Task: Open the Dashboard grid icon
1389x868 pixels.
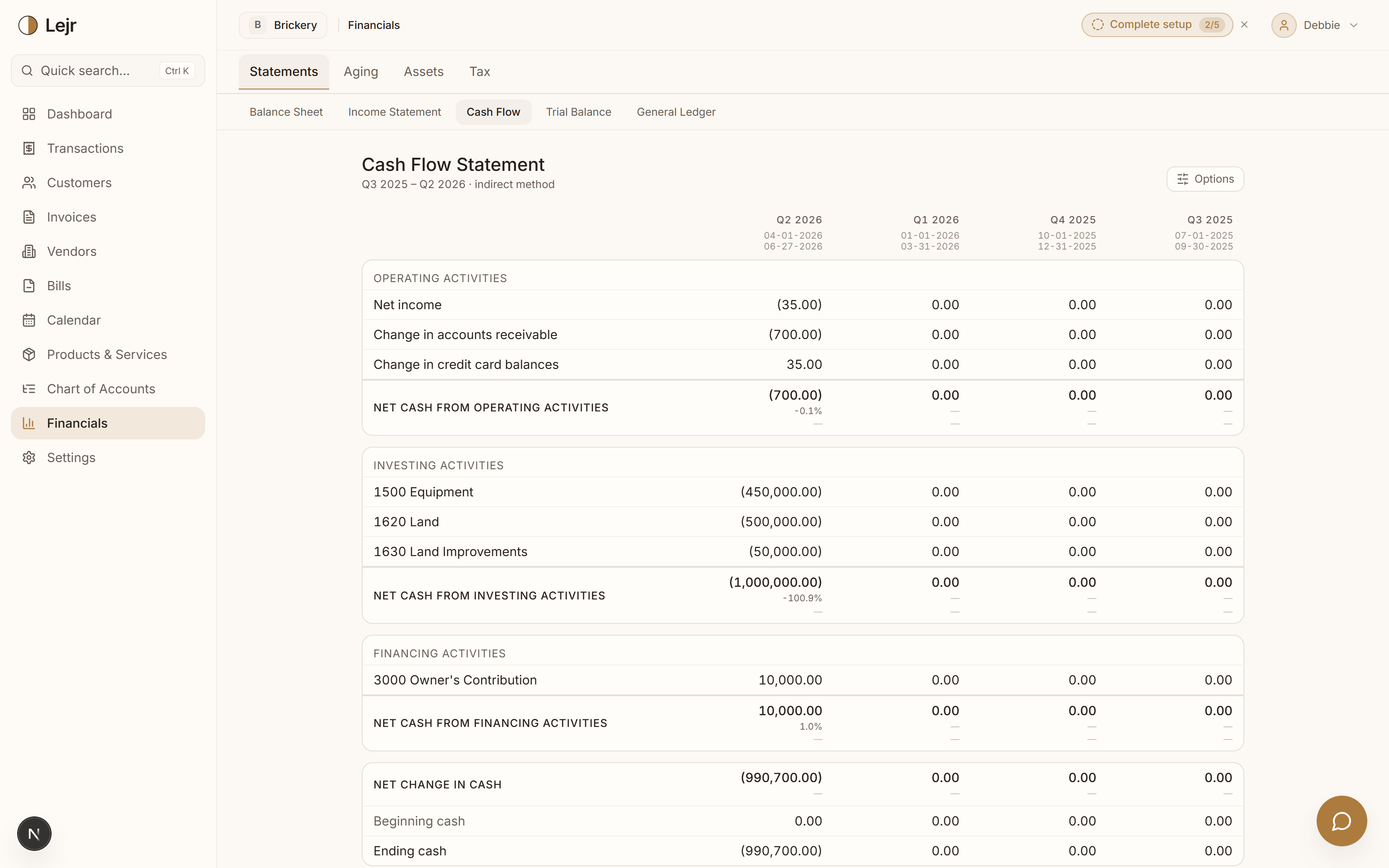Action: point(28,113)
